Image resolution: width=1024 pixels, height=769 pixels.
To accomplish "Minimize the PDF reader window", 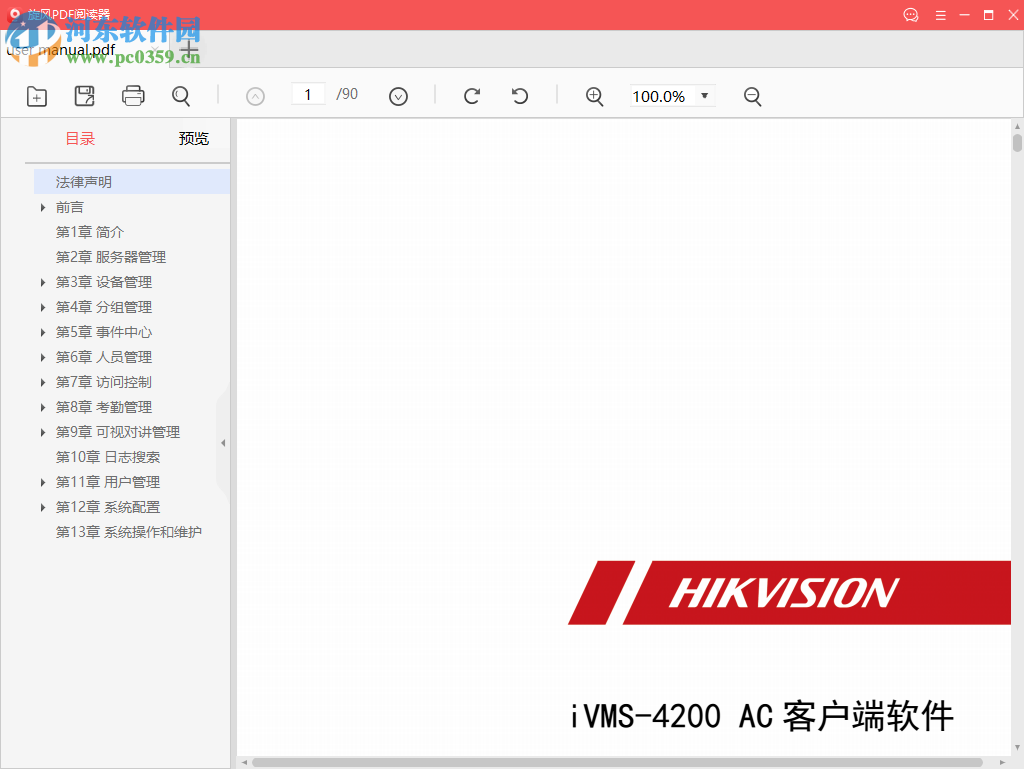I will pos(965,15).
